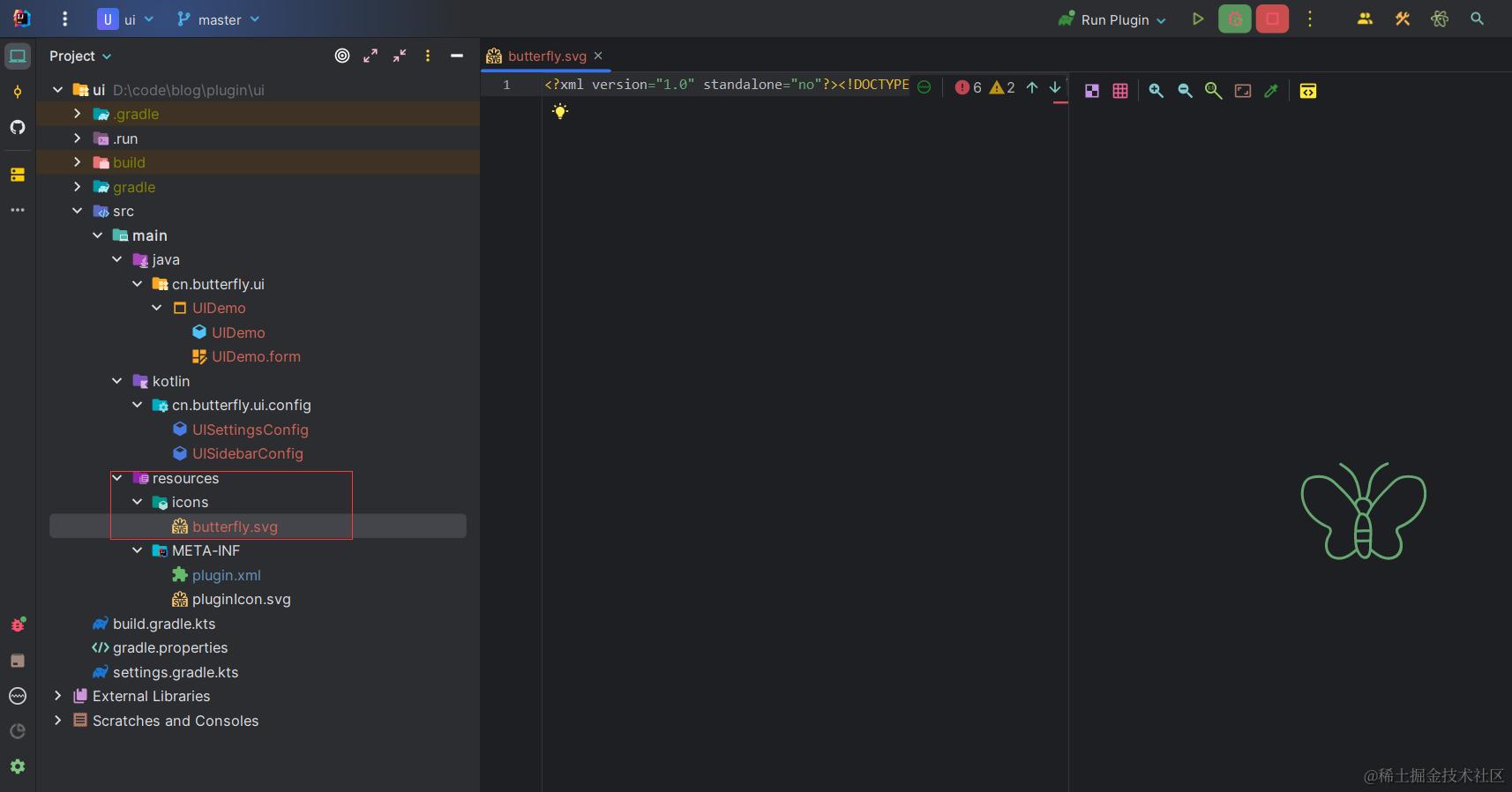Collapse the META-INF folder
Viewport: 1512px width, 792px height.
click(x=137, y=550)
